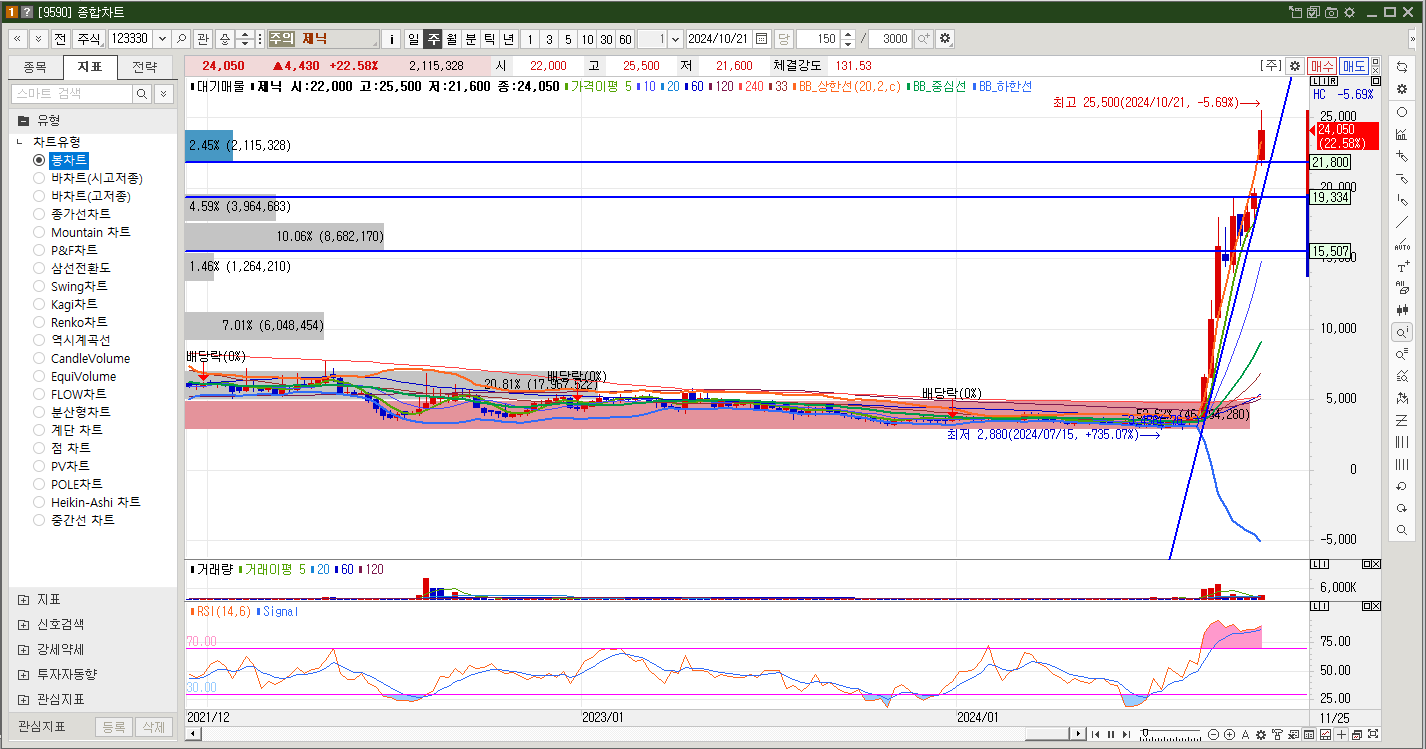
Task: Open chart settings gear in top toolbar
Action: 945,39
